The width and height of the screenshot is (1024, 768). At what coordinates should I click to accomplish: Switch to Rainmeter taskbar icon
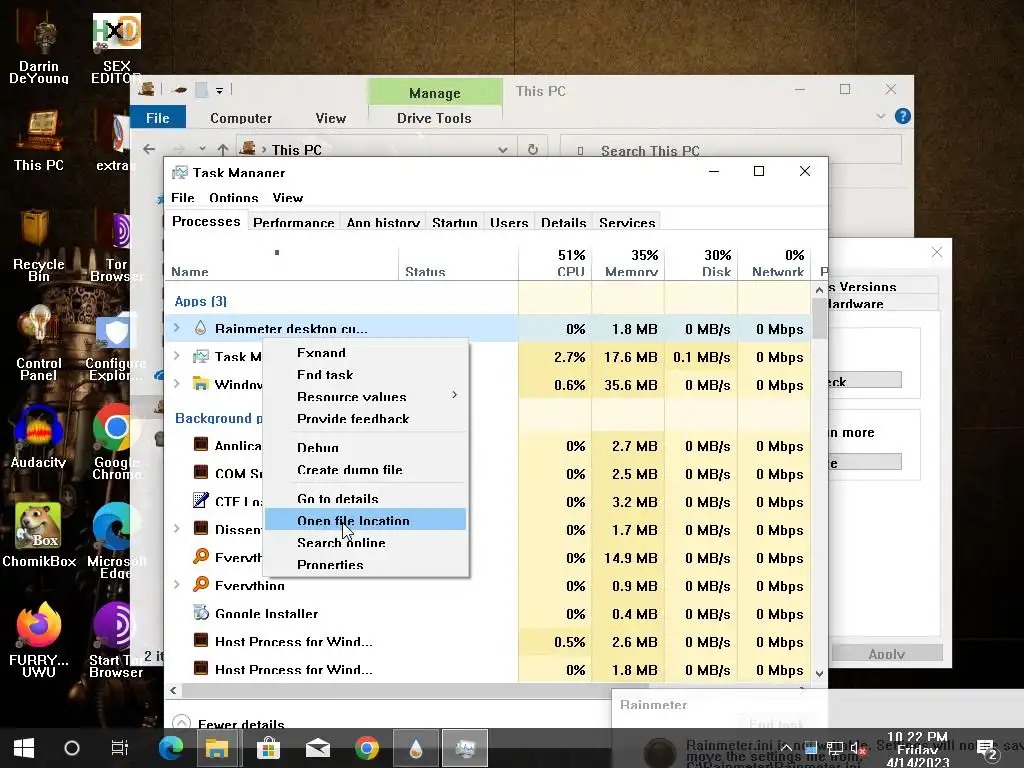tap(415, 748)
